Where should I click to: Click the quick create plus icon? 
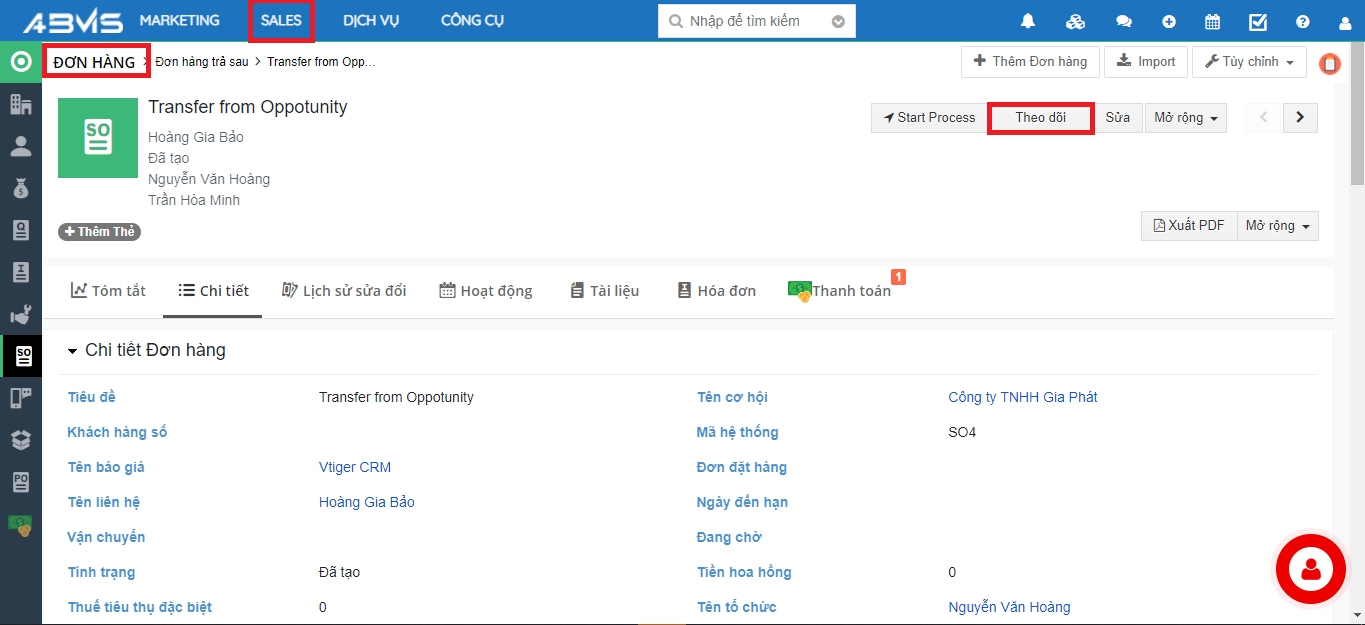click(x=1169, y=22)
